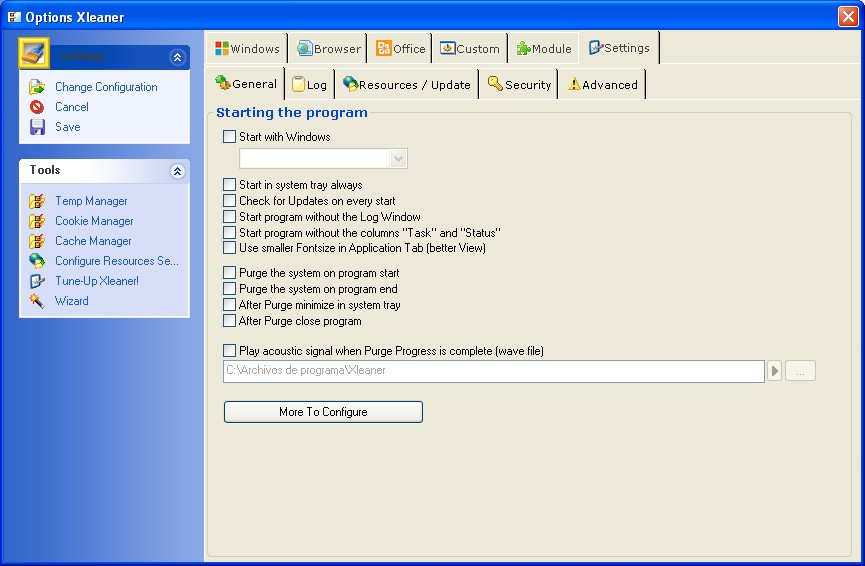Open the Resources / Update subtab

point(407,84)
